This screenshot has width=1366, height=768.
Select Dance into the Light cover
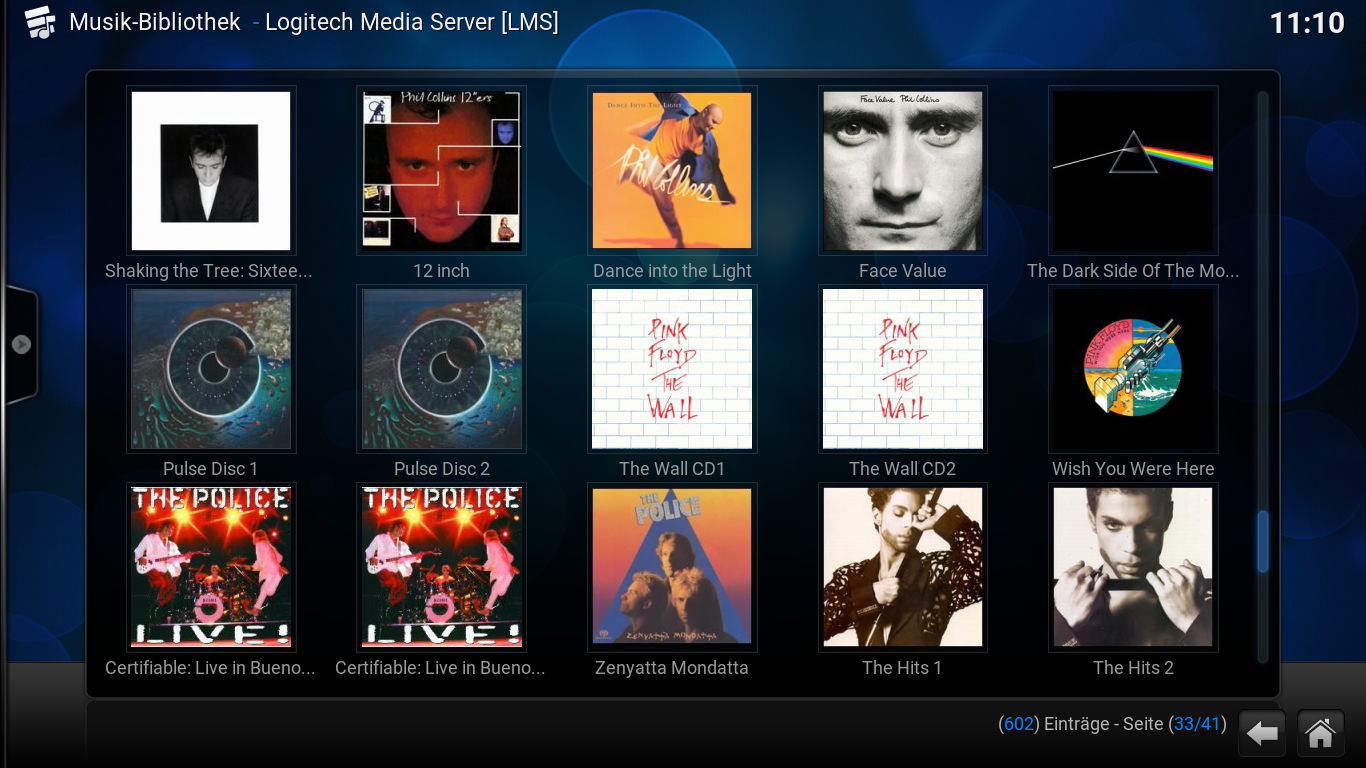[672, 171]
